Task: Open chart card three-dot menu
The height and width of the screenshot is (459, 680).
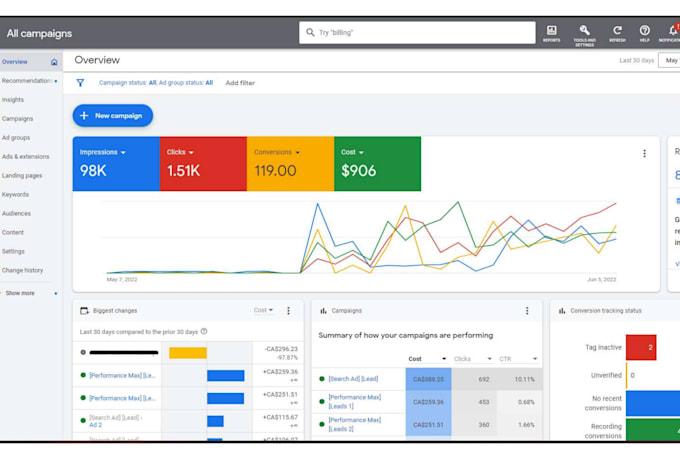Action: point(644,153)
